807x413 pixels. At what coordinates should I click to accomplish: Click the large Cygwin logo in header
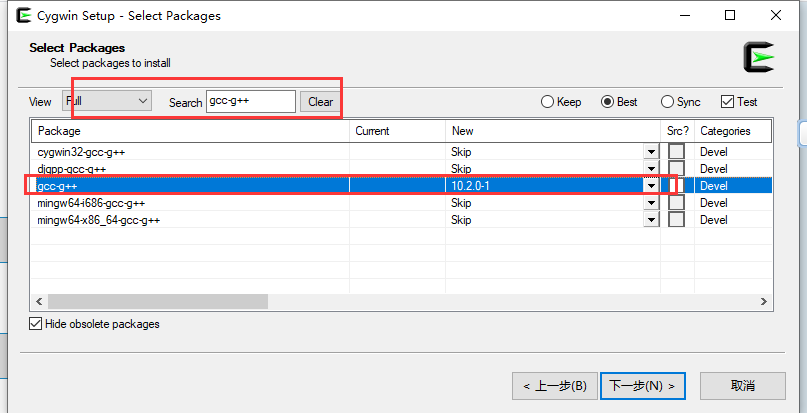(x=759, y=57)
